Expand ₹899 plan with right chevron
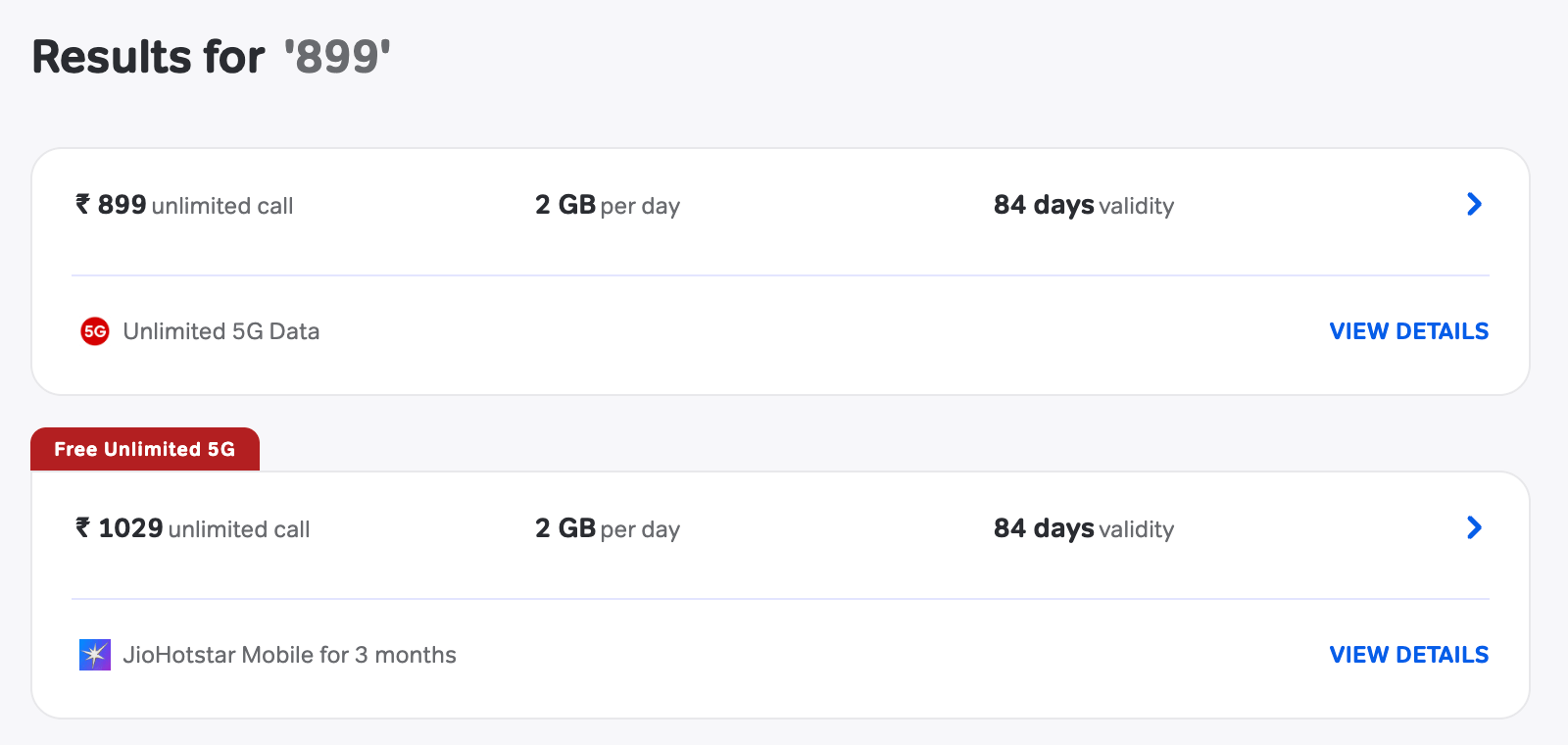This screenshot has height=745, width=1568. (1474, 204)
